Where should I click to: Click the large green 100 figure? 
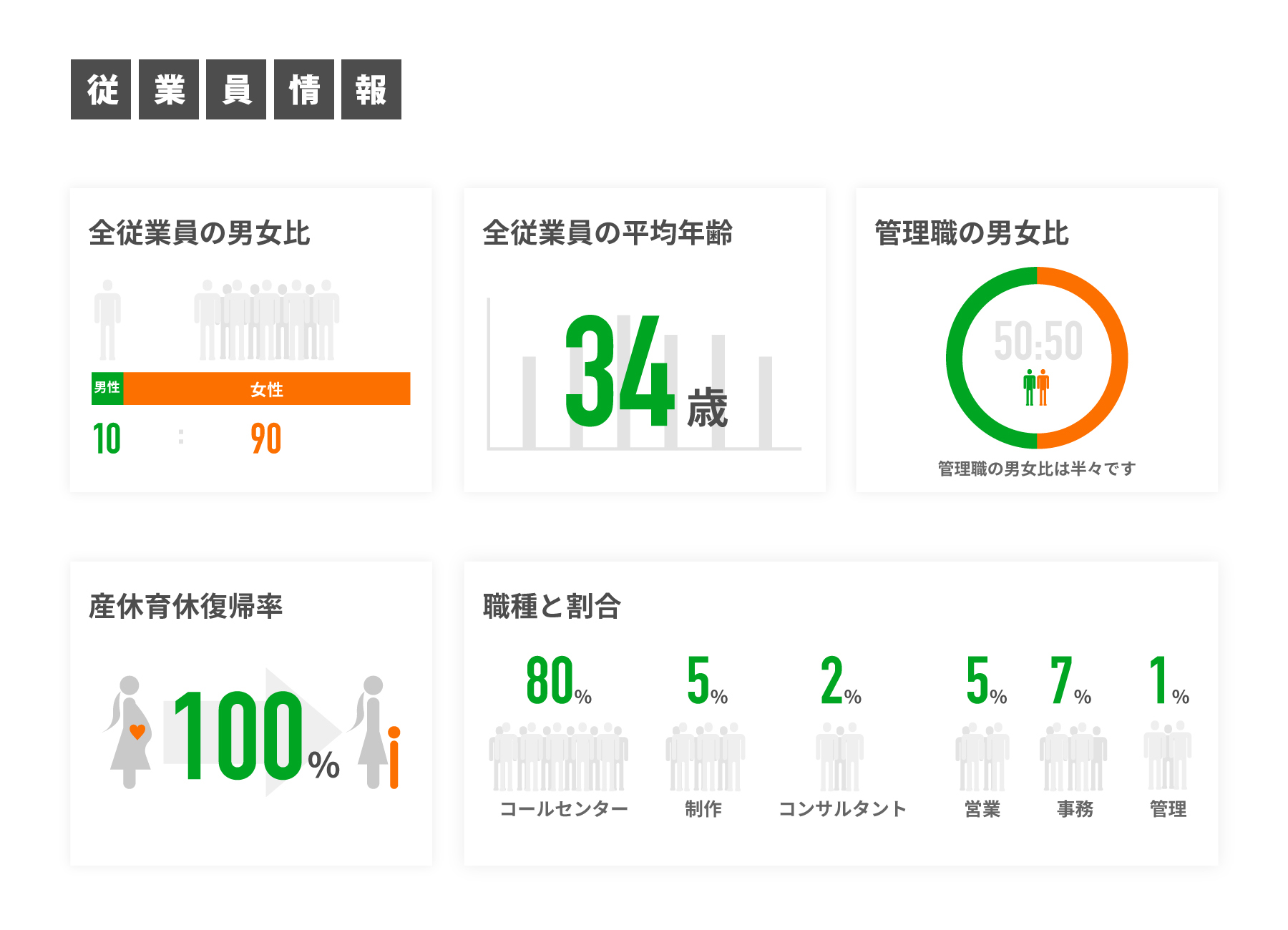pyautogui.click(x=238, y=736)
